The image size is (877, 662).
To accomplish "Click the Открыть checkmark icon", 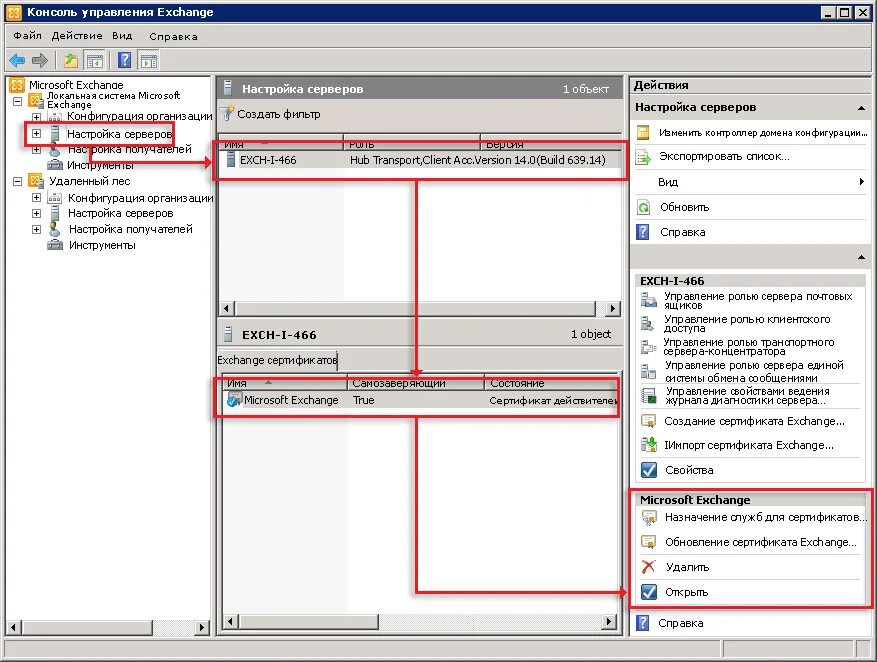I will click(648, 592).
